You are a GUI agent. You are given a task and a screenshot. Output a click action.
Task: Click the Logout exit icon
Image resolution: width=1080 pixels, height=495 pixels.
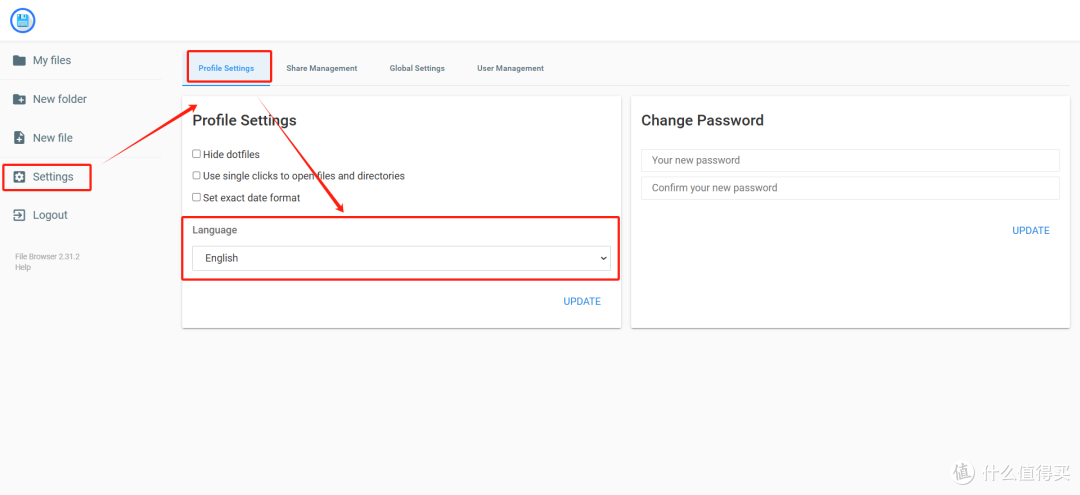pos(19,215)
